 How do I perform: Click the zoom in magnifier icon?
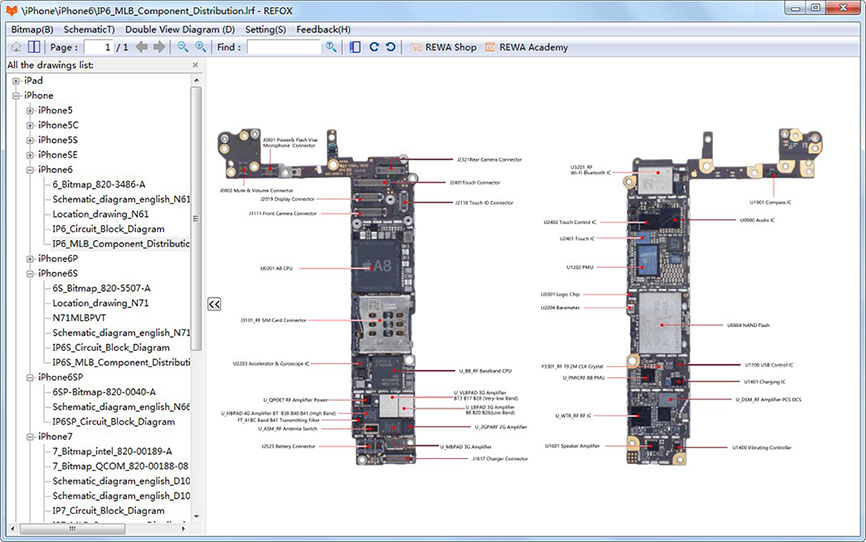[200, 47]
